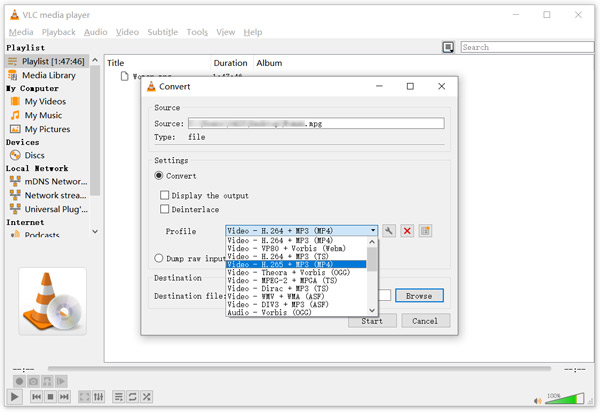Skip to the next track

pyautogui.click(x=64, y=397)
